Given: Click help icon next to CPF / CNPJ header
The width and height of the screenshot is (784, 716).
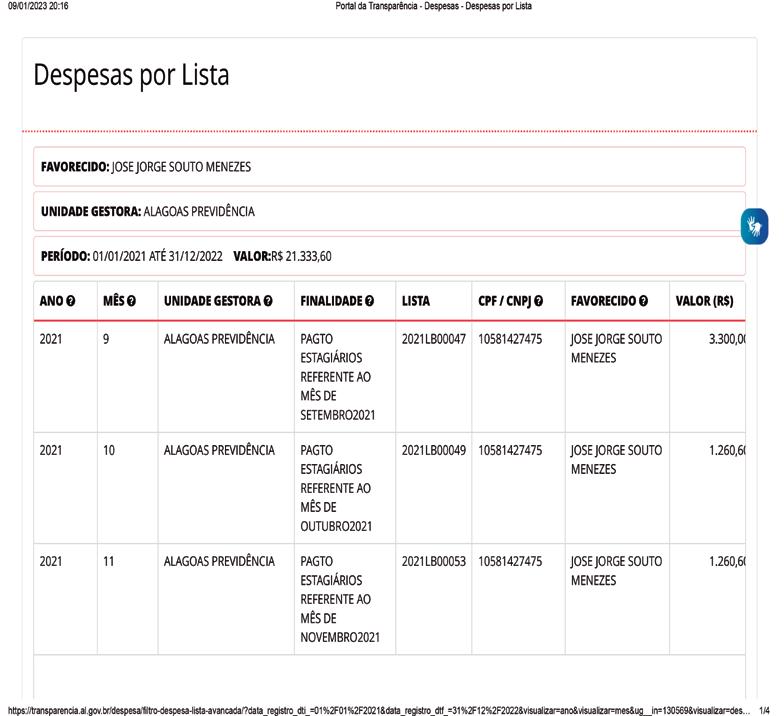Looking at the screenshot, I should pos(538,301).
